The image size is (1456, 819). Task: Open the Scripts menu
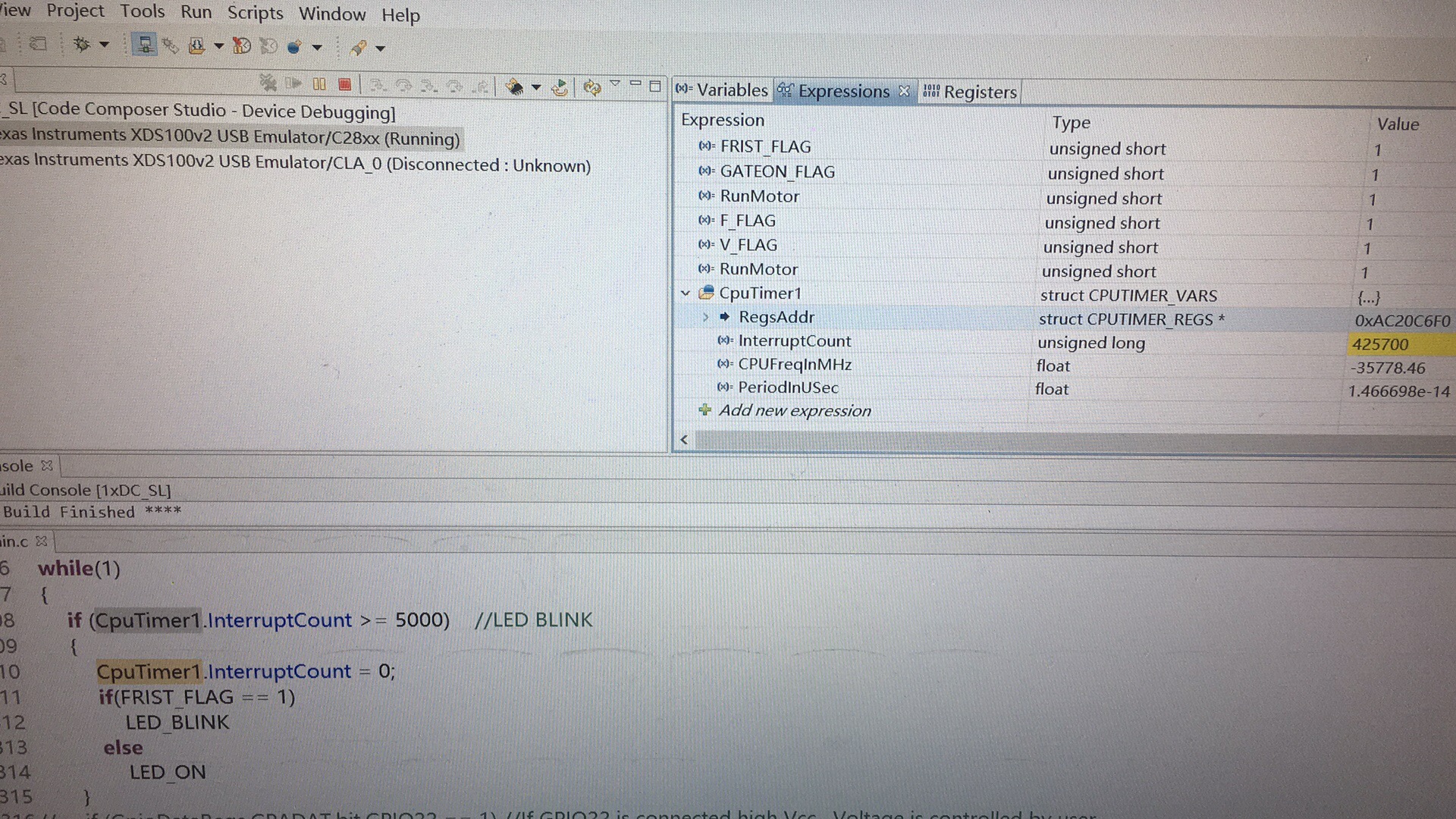coord(255,13)
